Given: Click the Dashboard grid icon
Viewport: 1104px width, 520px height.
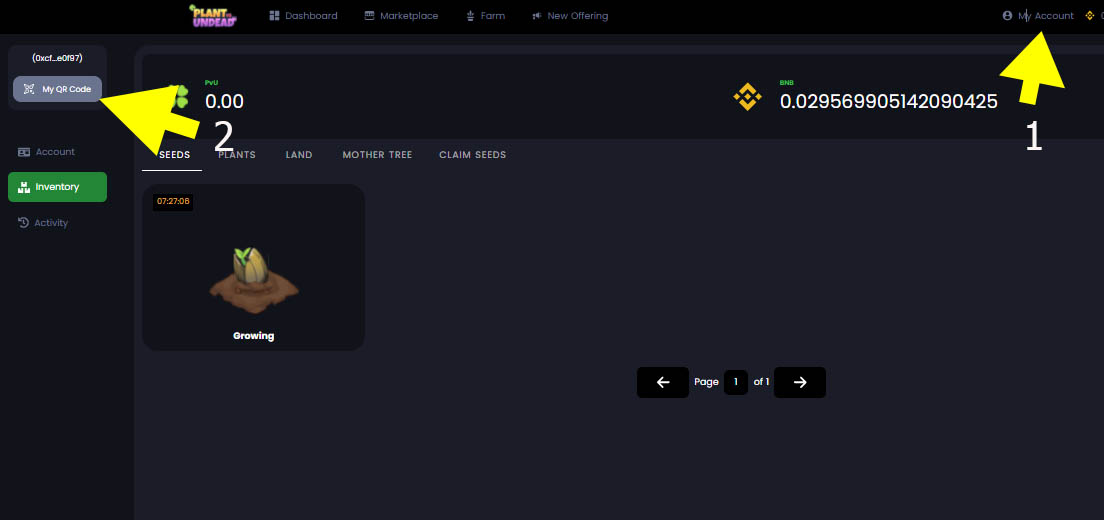Looking at the screenshot, I should click(x=275, y=15).
